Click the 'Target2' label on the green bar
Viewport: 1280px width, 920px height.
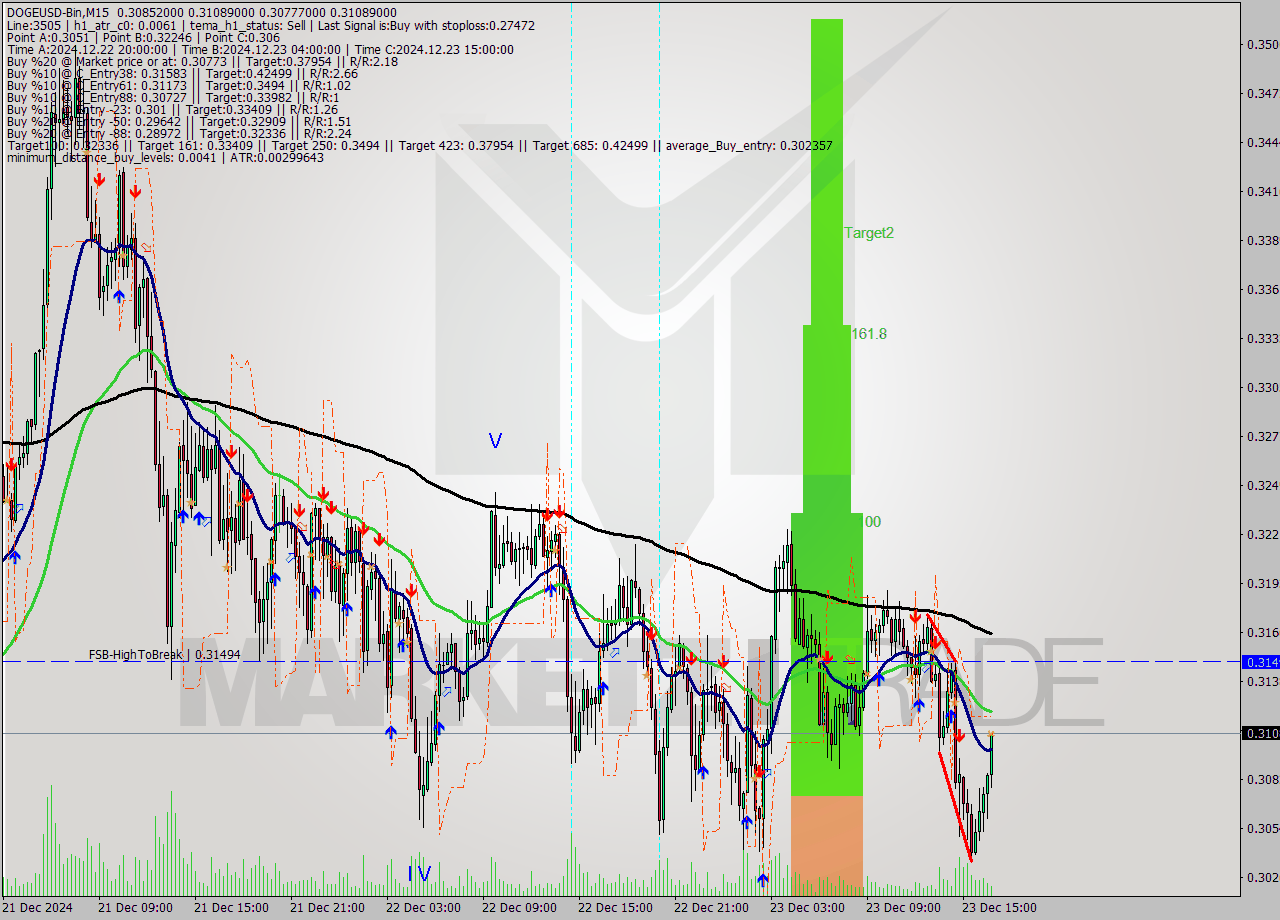869,233
